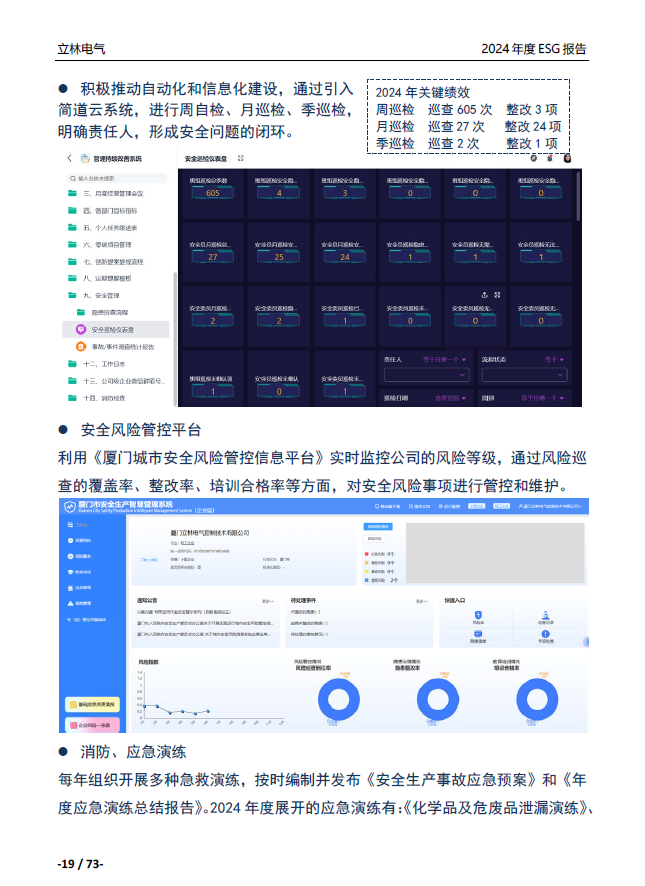Click the sidebar name search input field
Image resolution: width=645 pixels, height=886 pixels.
click(117, 178)
